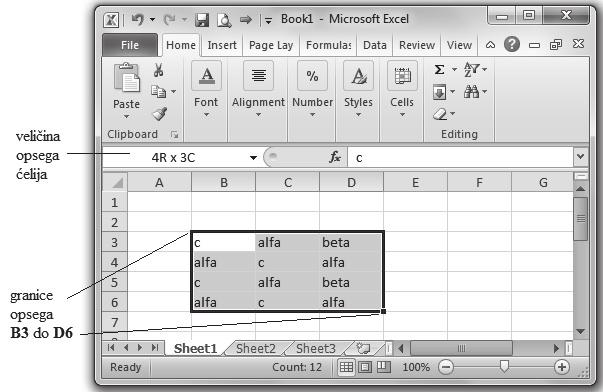Screen dimensions: 603x392
Task: Open the Alignment group icon
Action: point(258,75)
